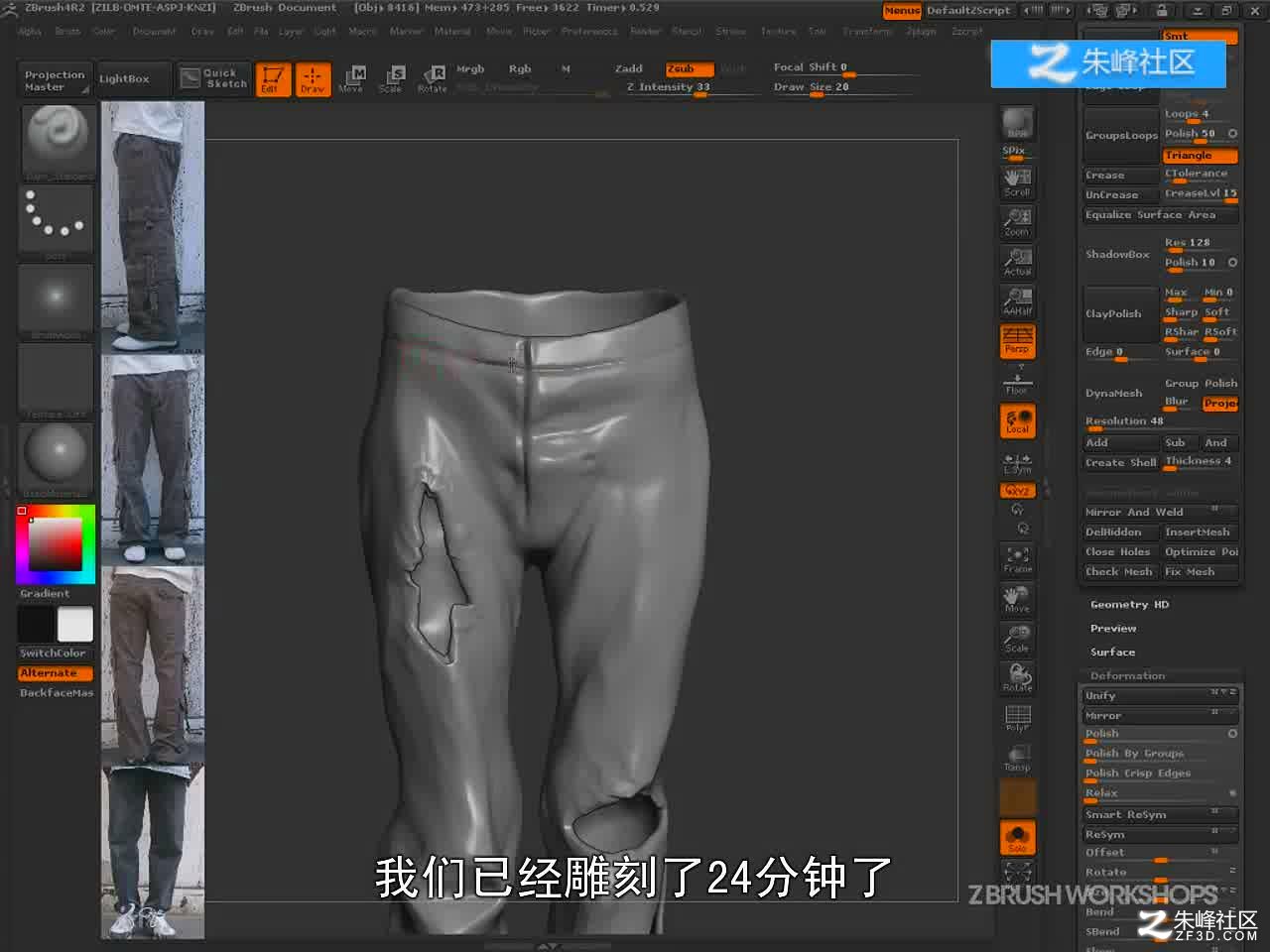Click the Scroll canvas icon

pyautogui.click(x=1017, y=181)
